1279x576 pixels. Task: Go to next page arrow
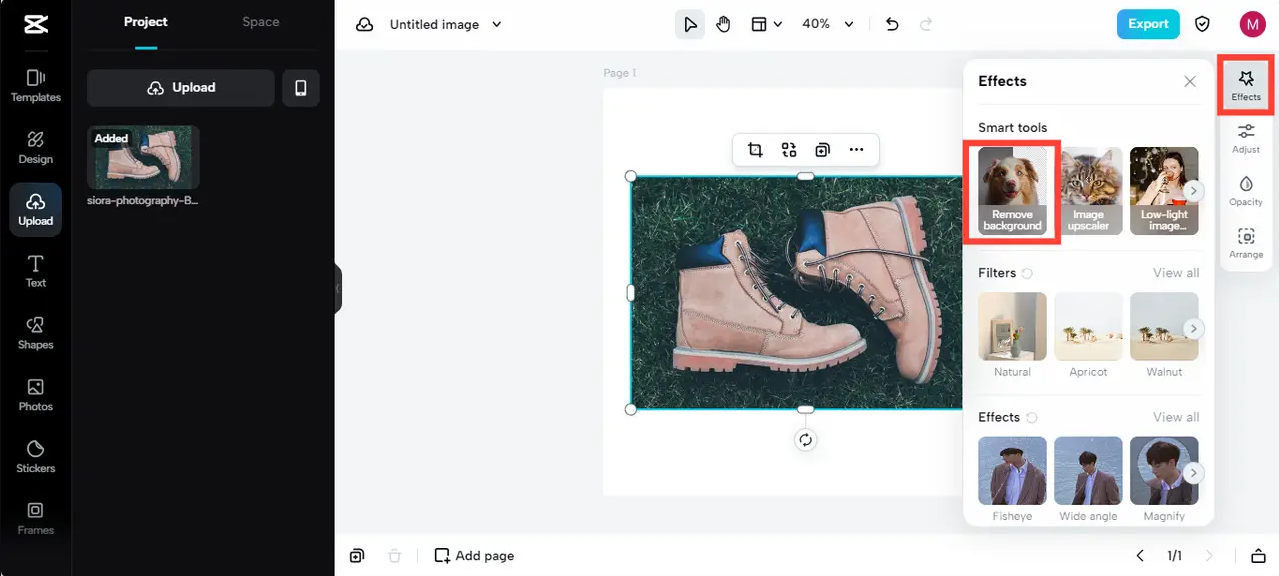click(1209, 556)
